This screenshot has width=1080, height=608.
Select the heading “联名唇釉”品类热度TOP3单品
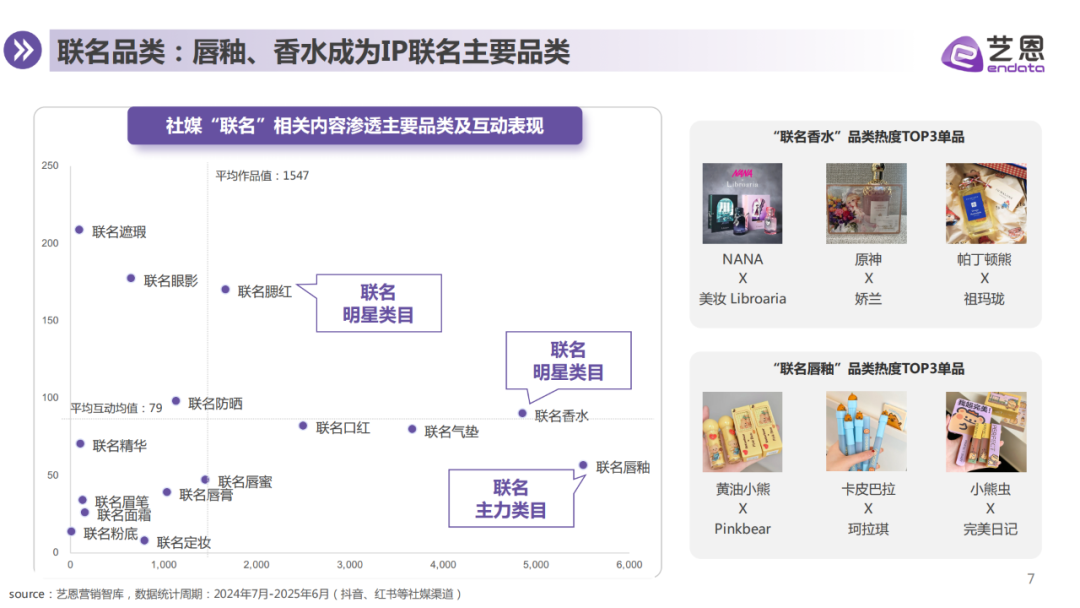(x=868, y=368)
